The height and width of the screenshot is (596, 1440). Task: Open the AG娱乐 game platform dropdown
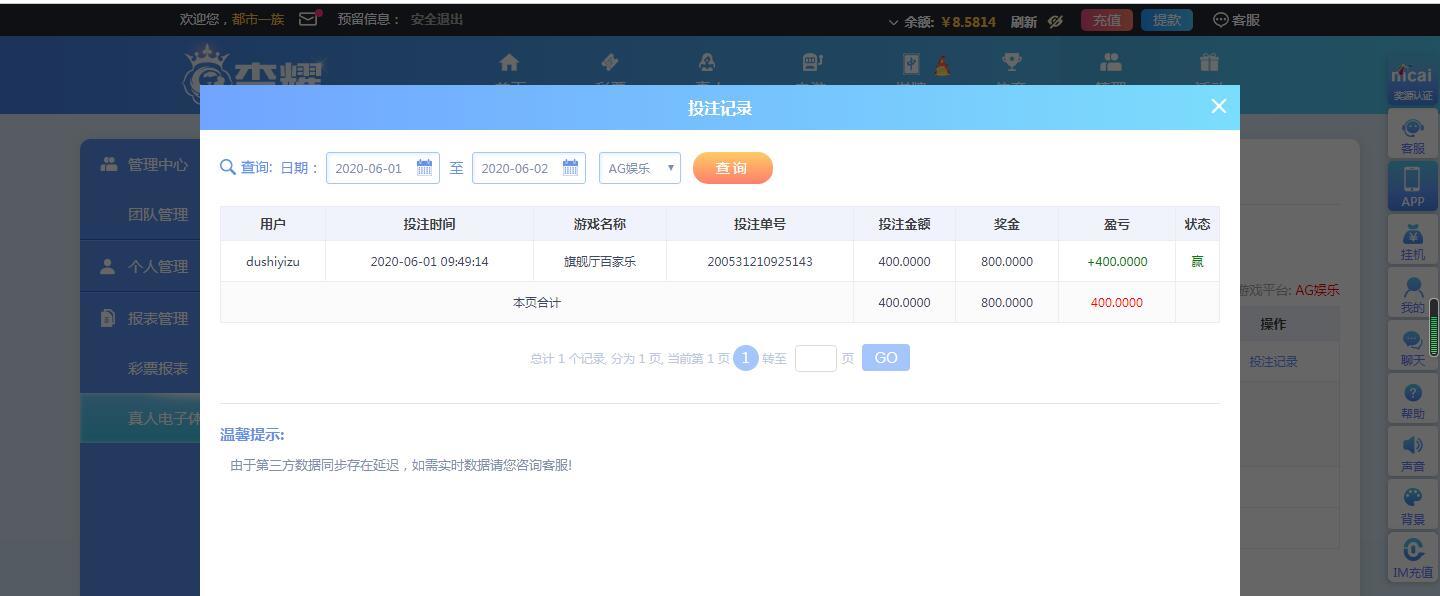[638, 167]
